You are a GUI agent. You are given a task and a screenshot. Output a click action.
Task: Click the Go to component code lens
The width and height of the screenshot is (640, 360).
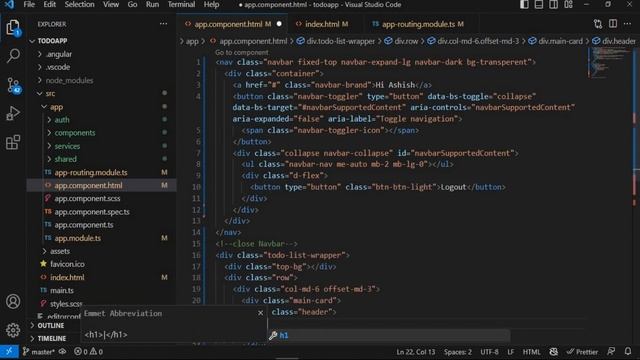[x=241, y=52]
